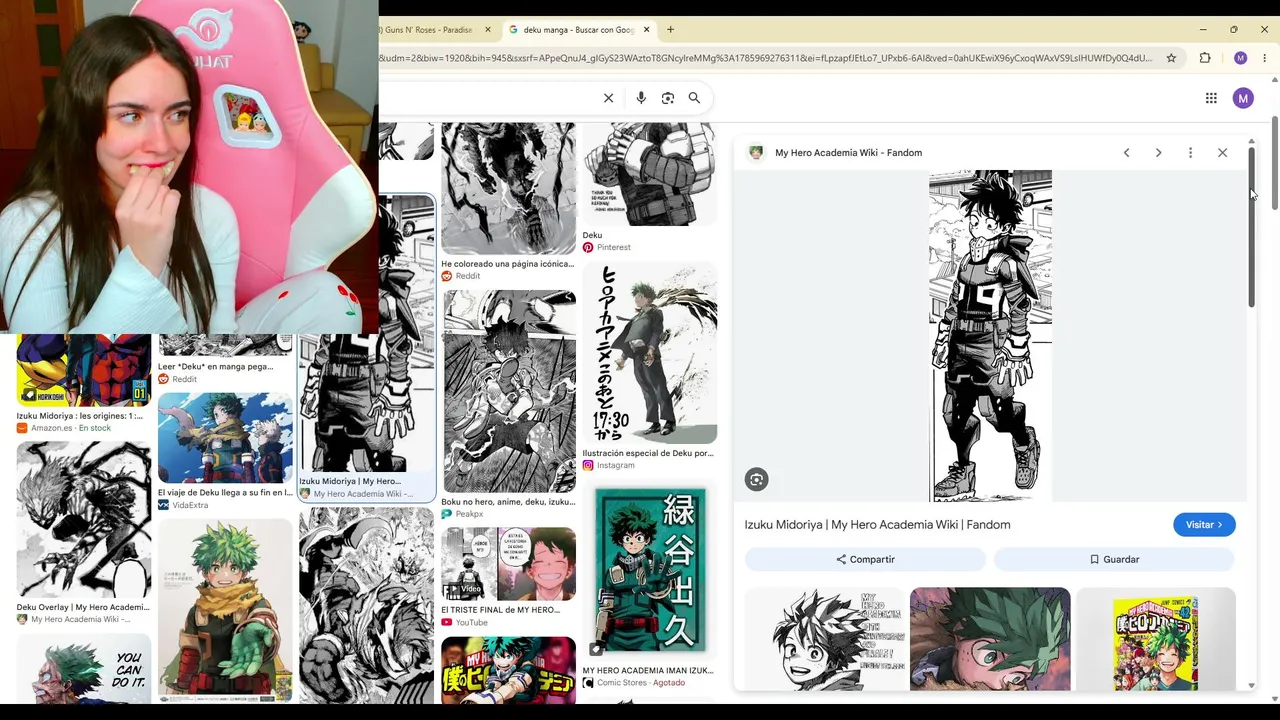Open the Chrome extensions menu
The height and width of the screenshot is (720, 1280).
1205,58
